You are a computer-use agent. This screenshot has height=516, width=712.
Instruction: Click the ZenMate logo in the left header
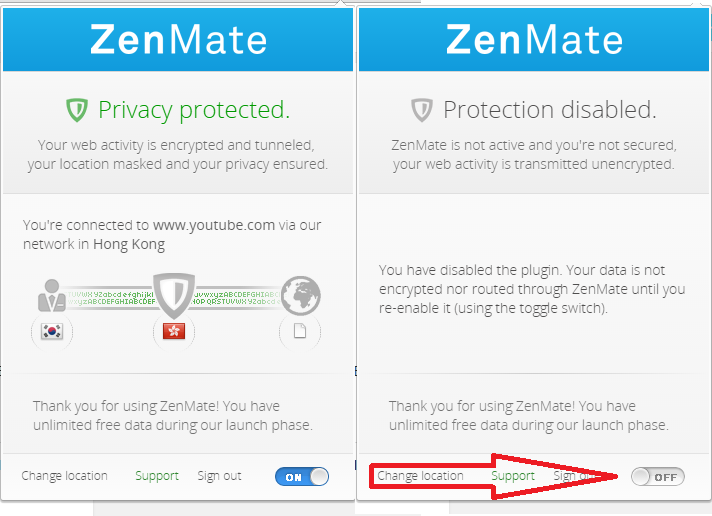coord(178,39)
